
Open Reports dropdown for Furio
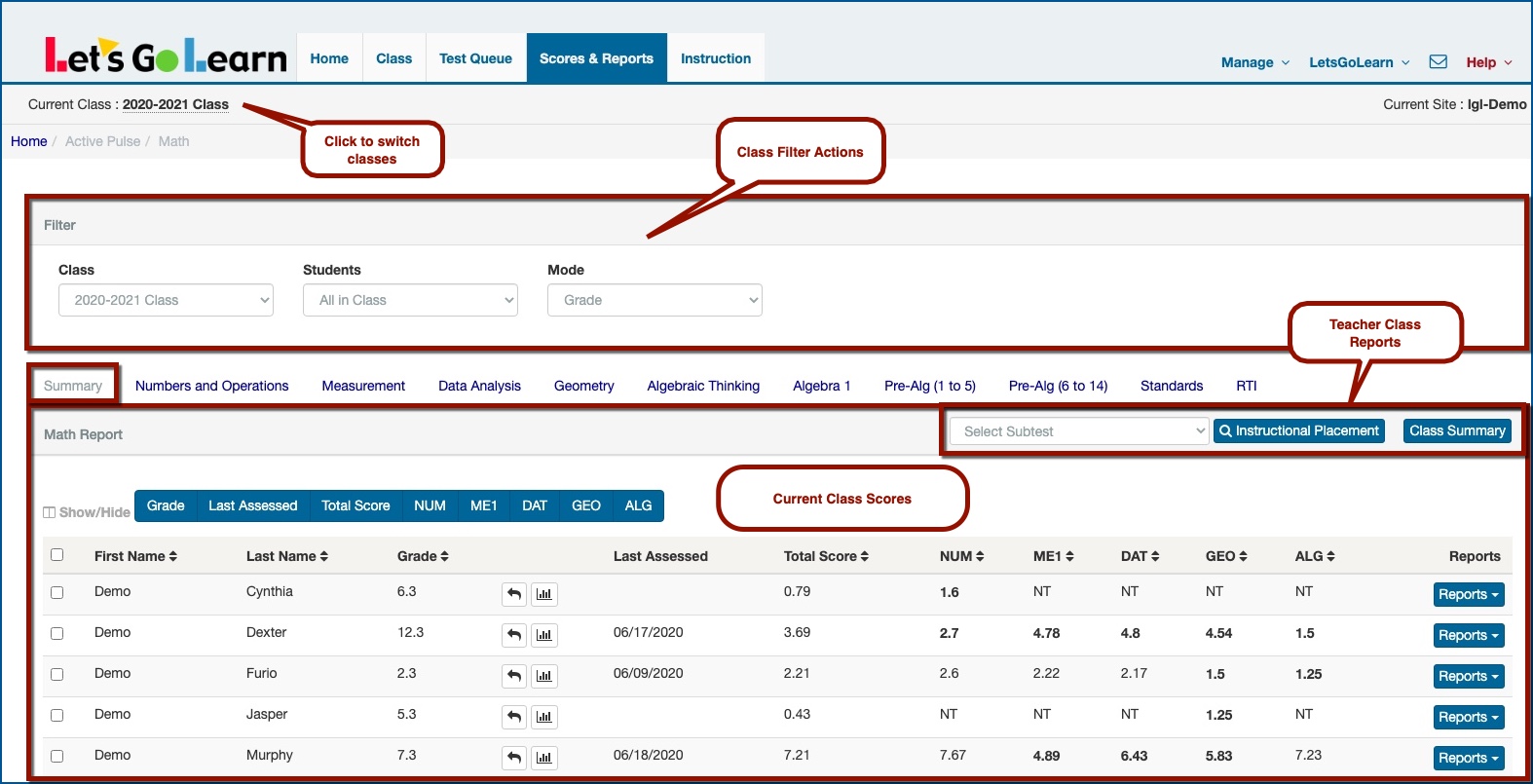(1469, 676)
